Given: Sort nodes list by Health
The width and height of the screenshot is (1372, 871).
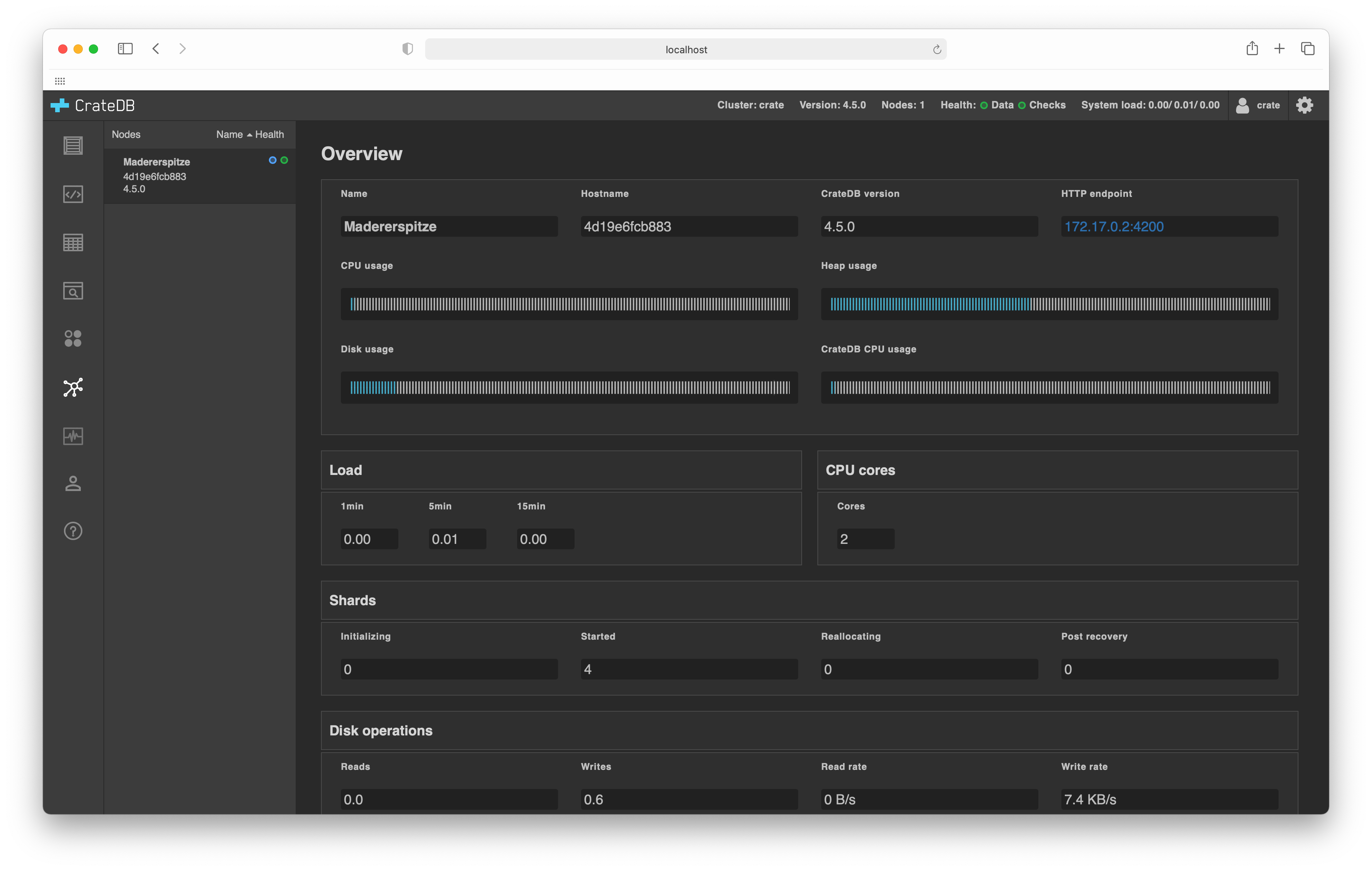Looking at the screenshot, I should pos(270,134).
